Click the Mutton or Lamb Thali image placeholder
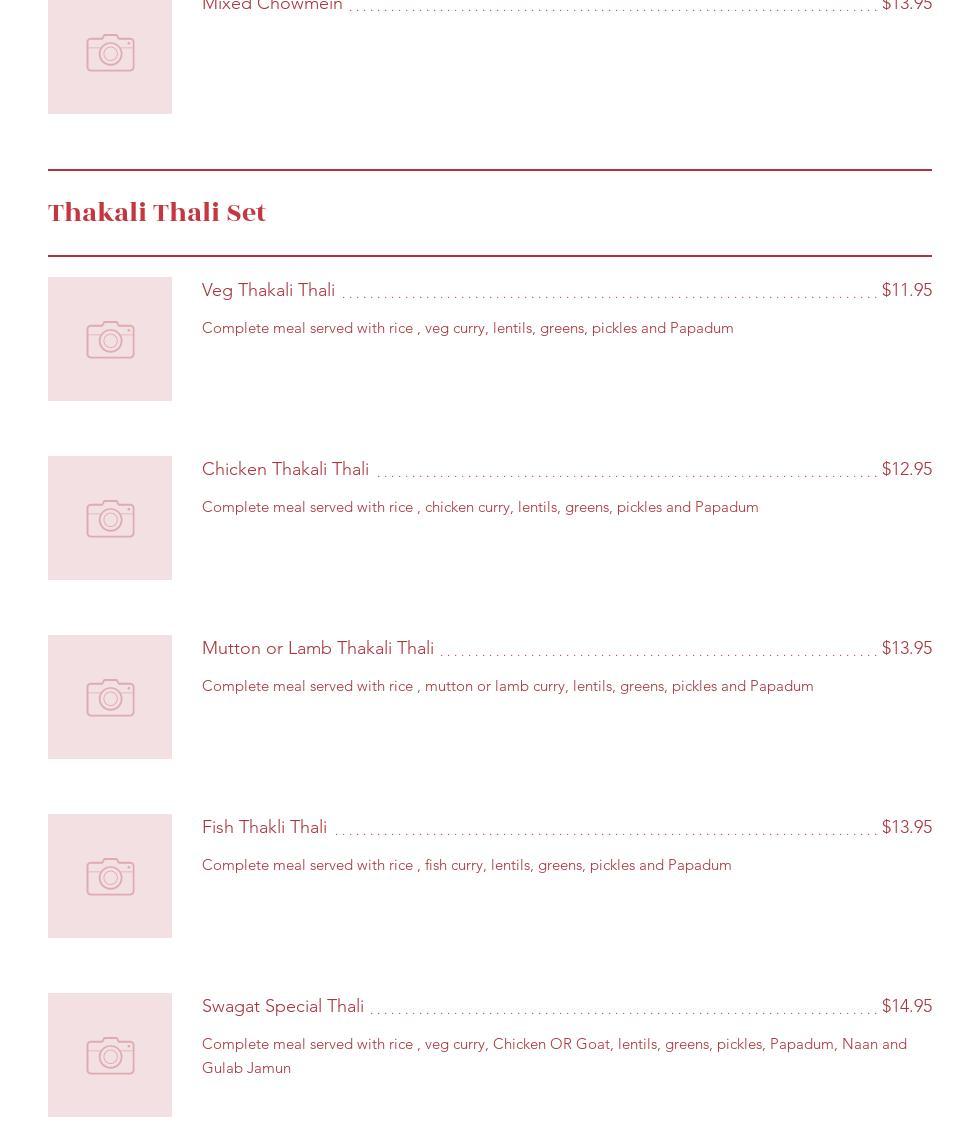This screenshot has width=965, height=1126. click(110, 697)
